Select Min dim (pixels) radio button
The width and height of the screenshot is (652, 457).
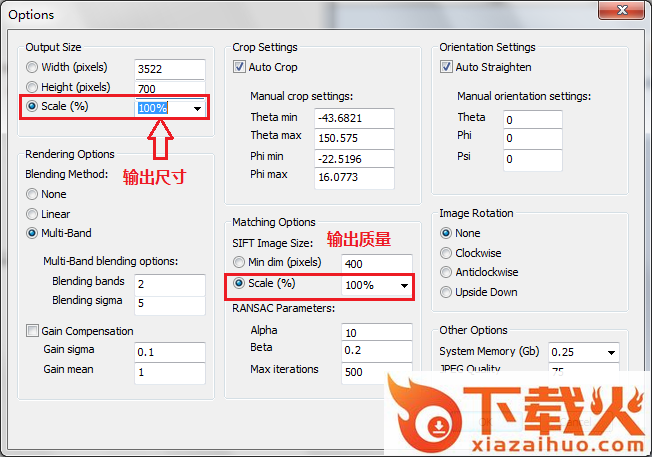click(240, 263)
